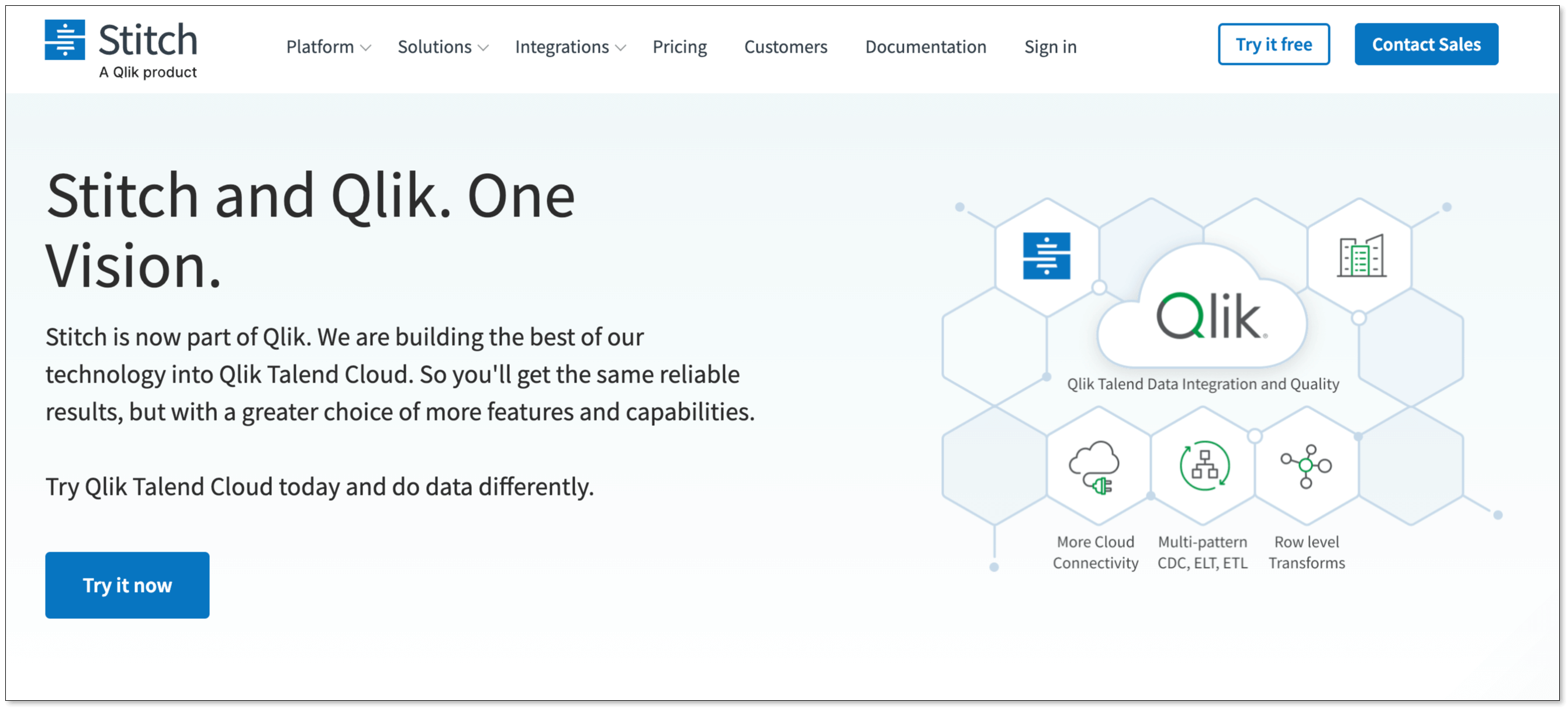Screen dimensions: 1568x709
Task: Click the green building icon in hexagon
Action: click(1361, 256)
